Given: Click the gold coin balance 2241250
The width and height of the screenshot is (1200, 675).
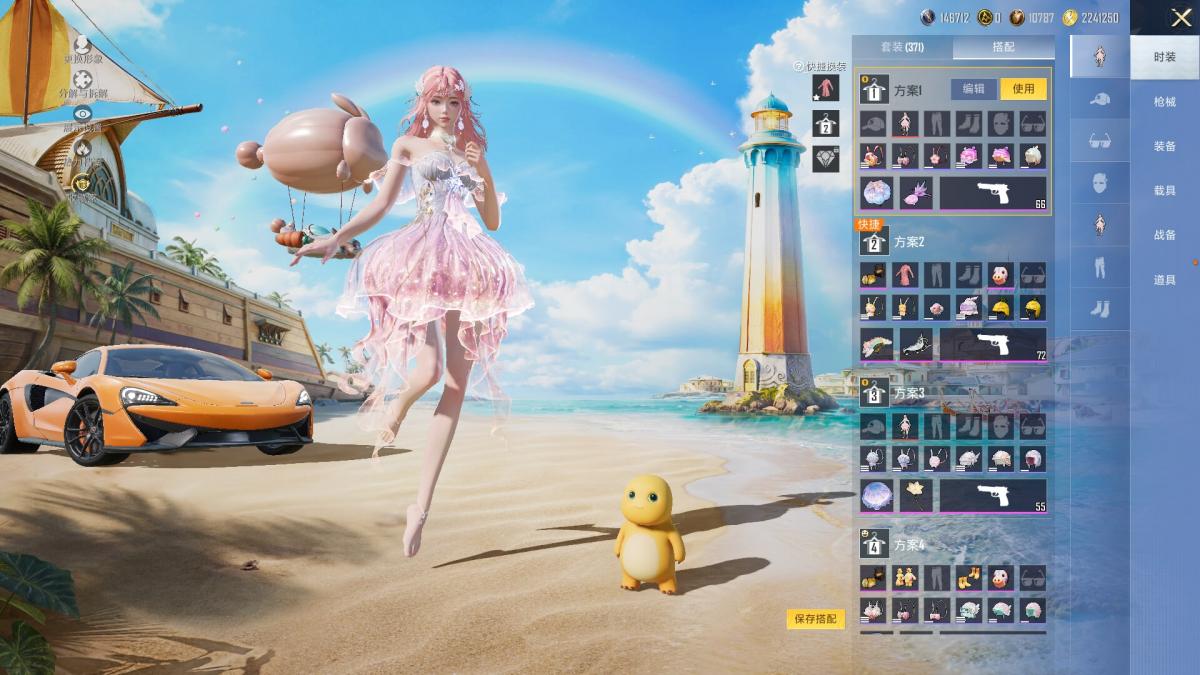Looking at the screenshot, I should click(x=1091, y=17).
